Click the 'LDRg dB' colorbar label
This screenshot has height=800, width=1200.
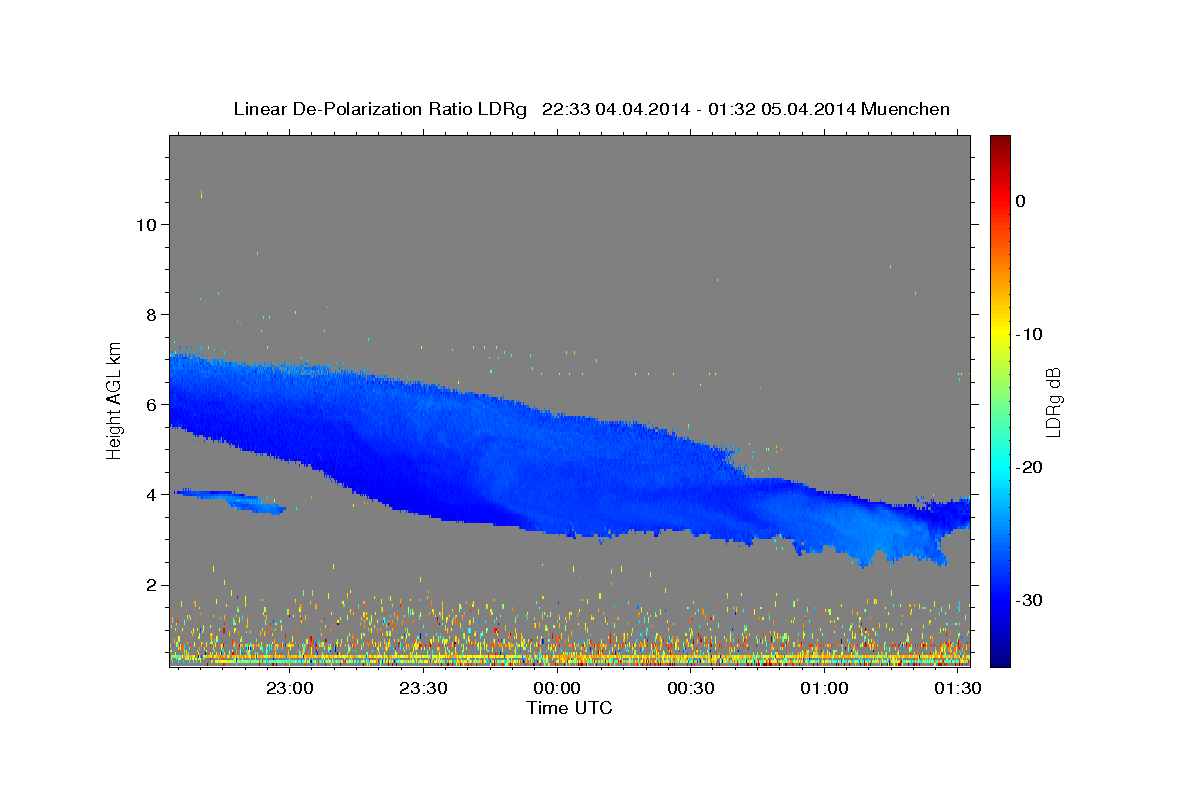click(1052, 401)
